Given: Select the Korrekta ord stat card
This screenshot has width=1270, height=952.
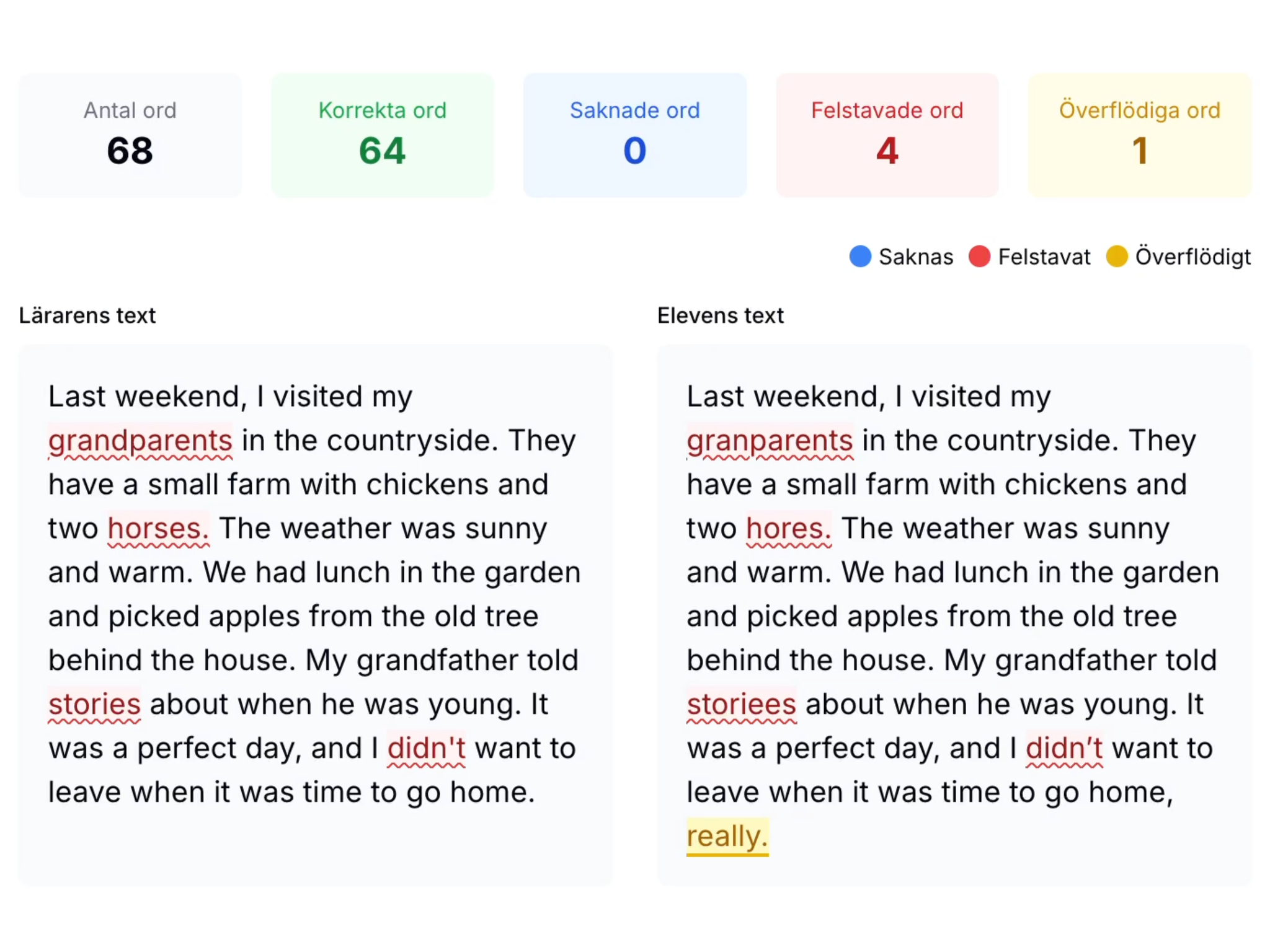Looking at the screenshot, I should [x=383, y=135].
